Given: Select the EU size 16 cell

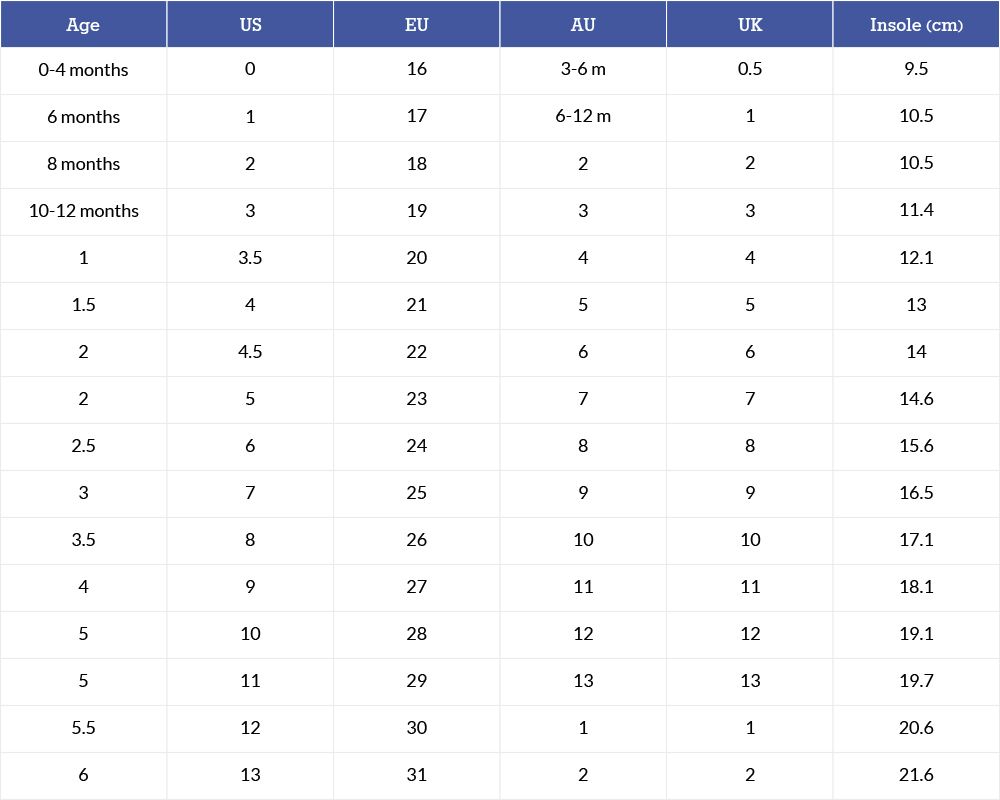Looking at the screenshot, I should pyautogui.click(x=416, y=70).
